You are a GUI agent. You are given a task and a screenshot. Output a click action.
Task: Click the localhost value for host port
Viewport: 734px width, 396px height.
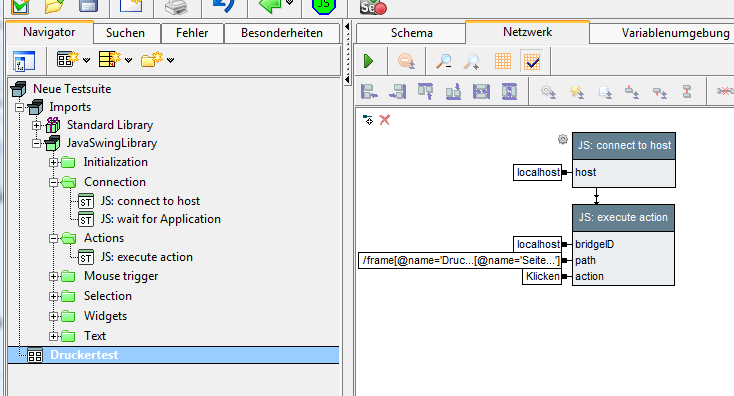[537, 172]
